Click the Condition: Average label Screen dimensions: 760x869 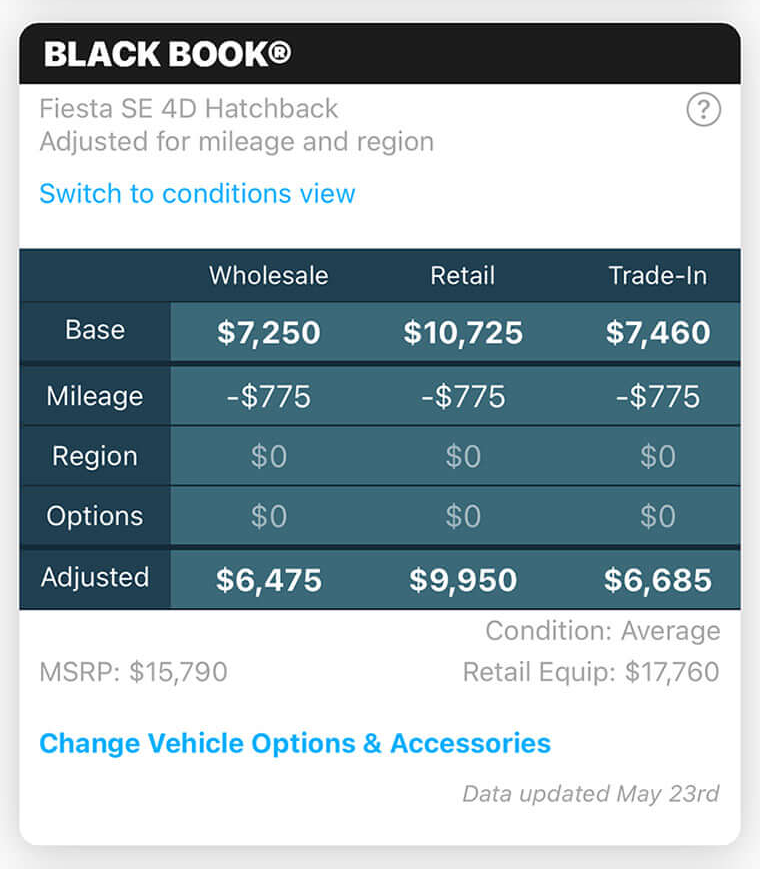tap(603, 631)
